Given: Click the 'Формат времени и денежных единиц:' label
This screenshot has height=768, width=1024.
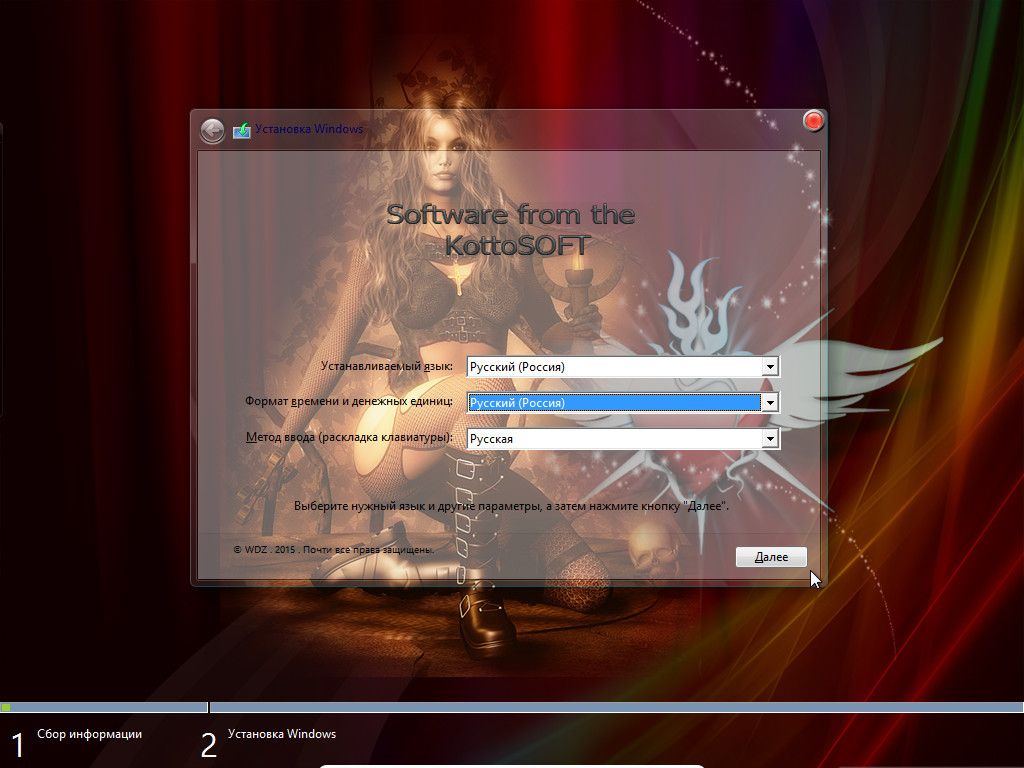Looking at the screenshot, I should click(x=349, y=401).
